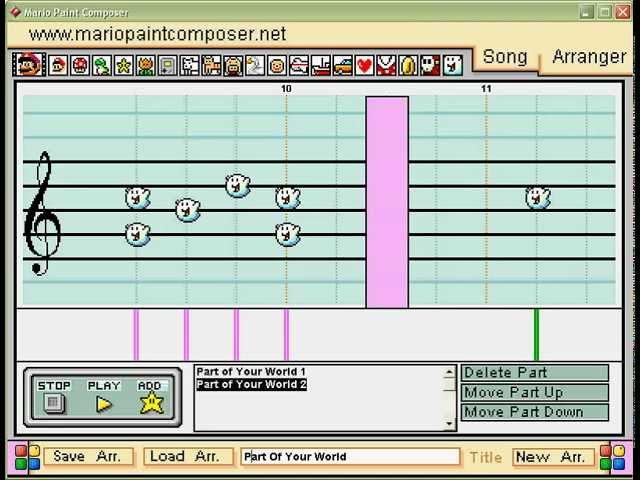Select the car instrument icon
This screenshot has width=640, height=480.
[x=343, y=65]
